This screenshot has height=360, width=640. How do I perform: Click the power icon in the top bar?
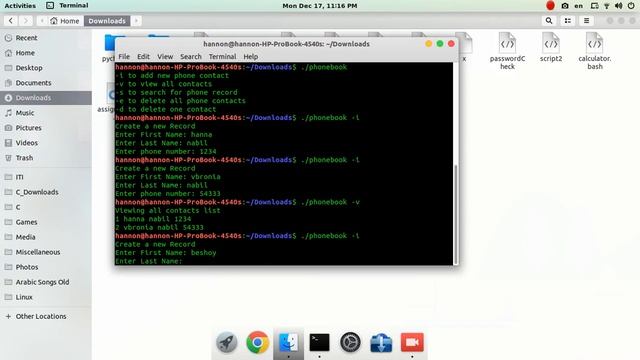631,6
